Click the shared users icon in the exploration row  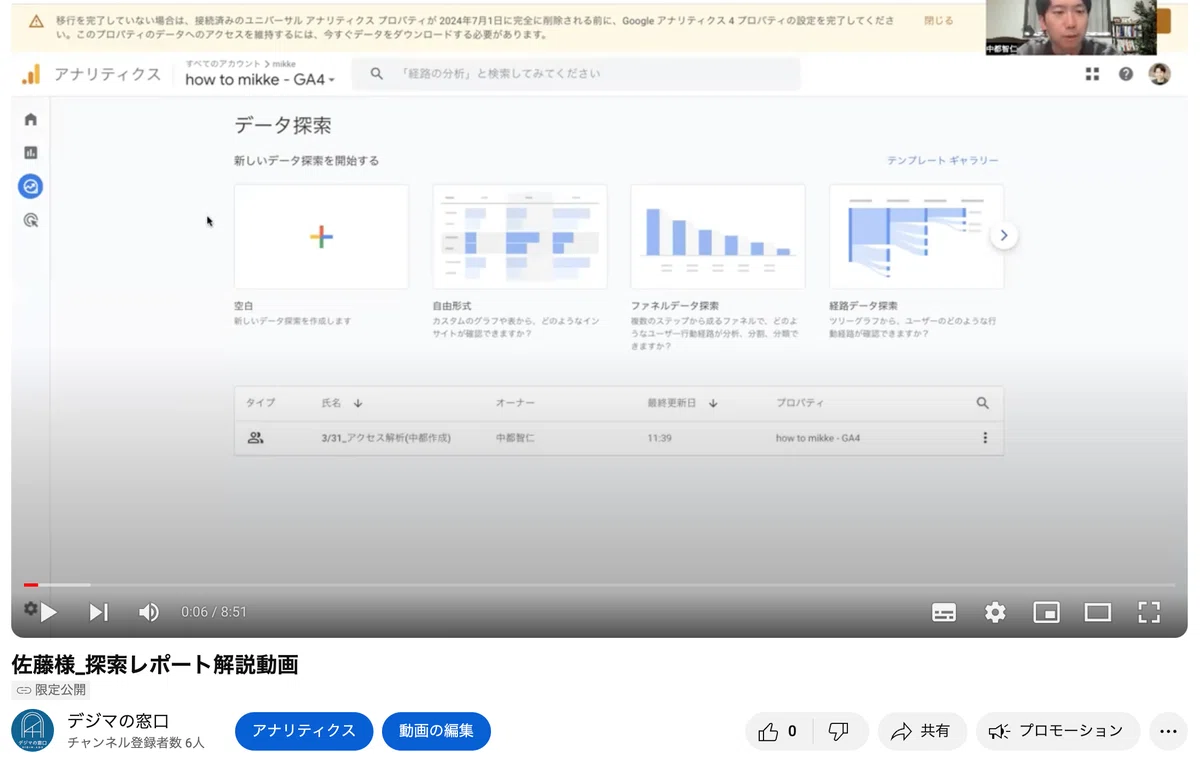[255, 438]
